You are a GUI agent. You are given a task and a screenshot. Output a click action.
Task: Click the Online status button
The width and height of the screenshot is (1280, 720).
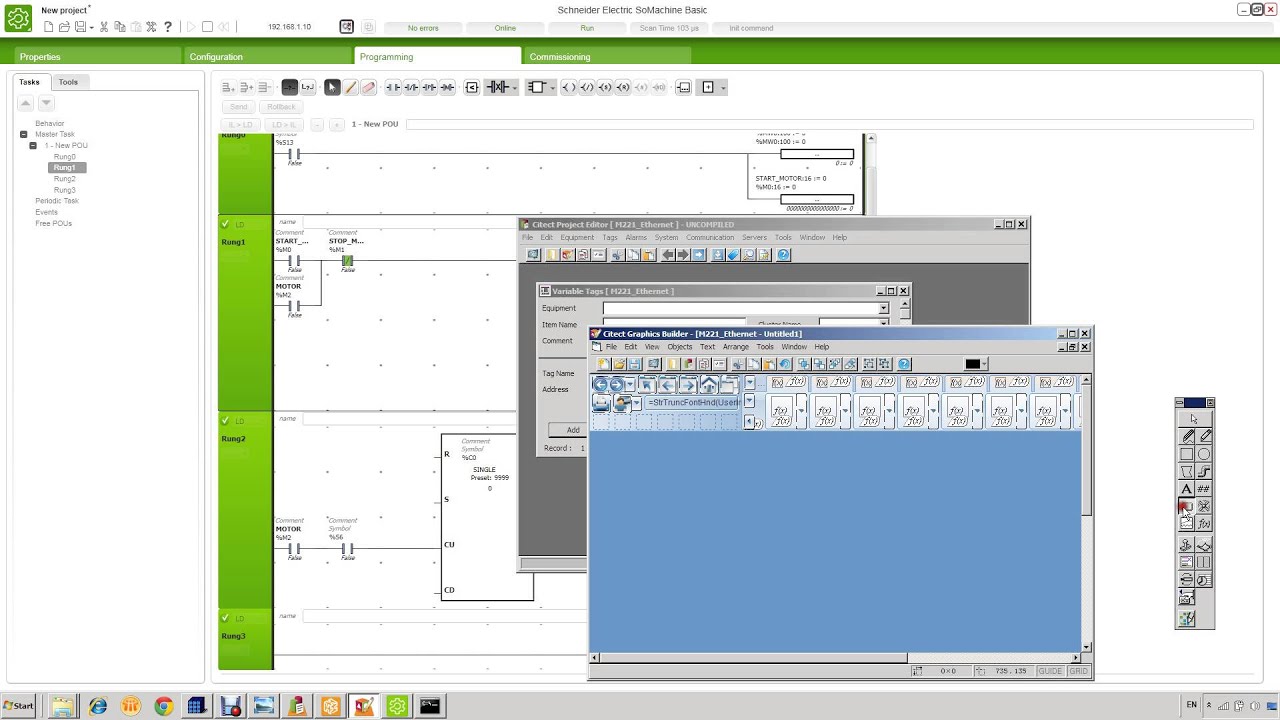pos(505,28)
